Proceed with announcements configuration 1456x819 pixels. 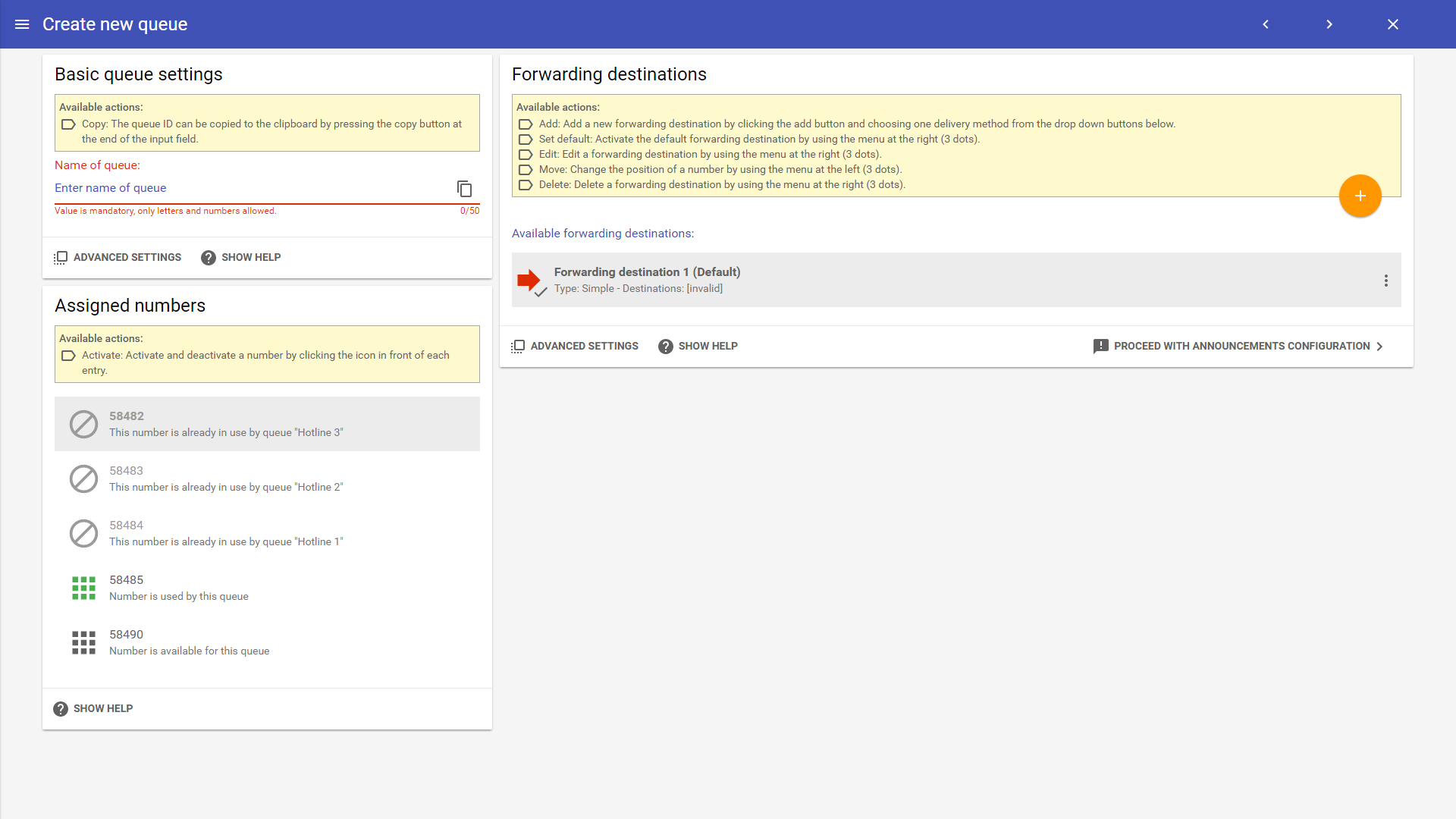1238,347
